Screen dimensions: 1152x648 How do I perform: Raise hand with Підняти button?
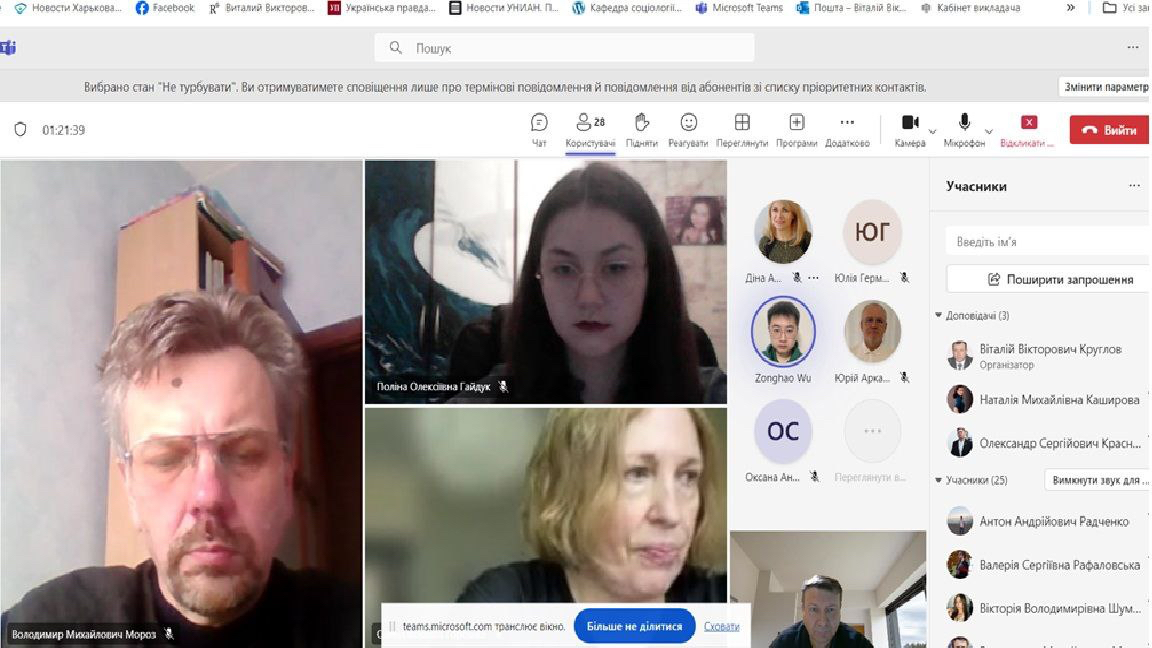(641, 129)
